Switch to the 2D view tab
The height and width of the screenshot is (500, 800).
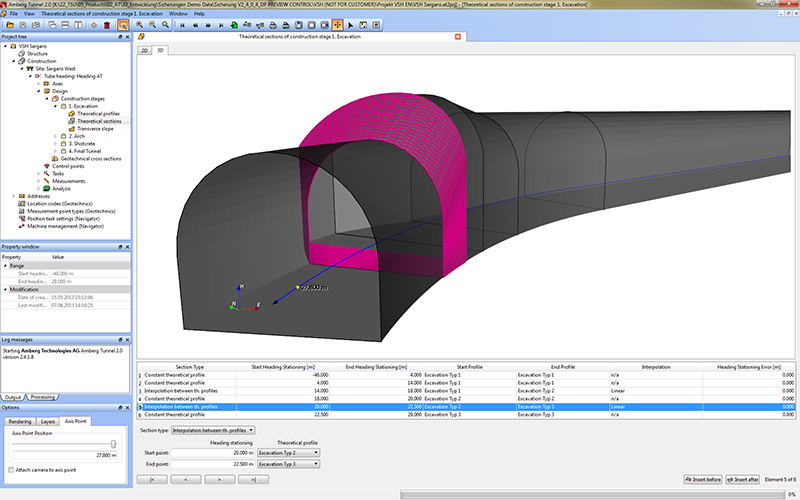[144, 51]
